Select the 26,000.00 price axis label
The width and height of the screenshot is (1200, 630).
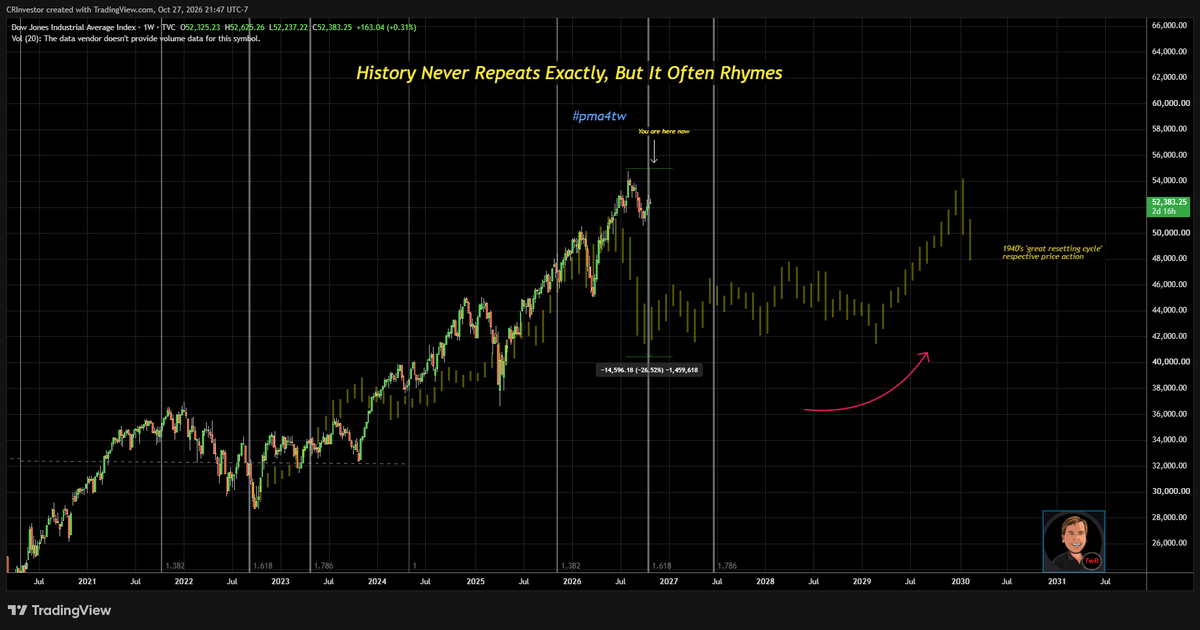[x=1170, y=543]
